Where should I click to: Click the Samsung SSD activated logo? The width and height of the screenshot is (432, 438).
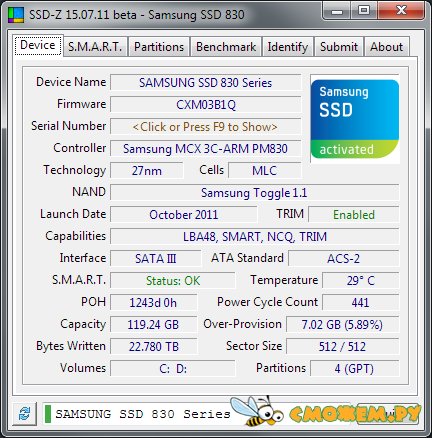click(x=355, y=119)
